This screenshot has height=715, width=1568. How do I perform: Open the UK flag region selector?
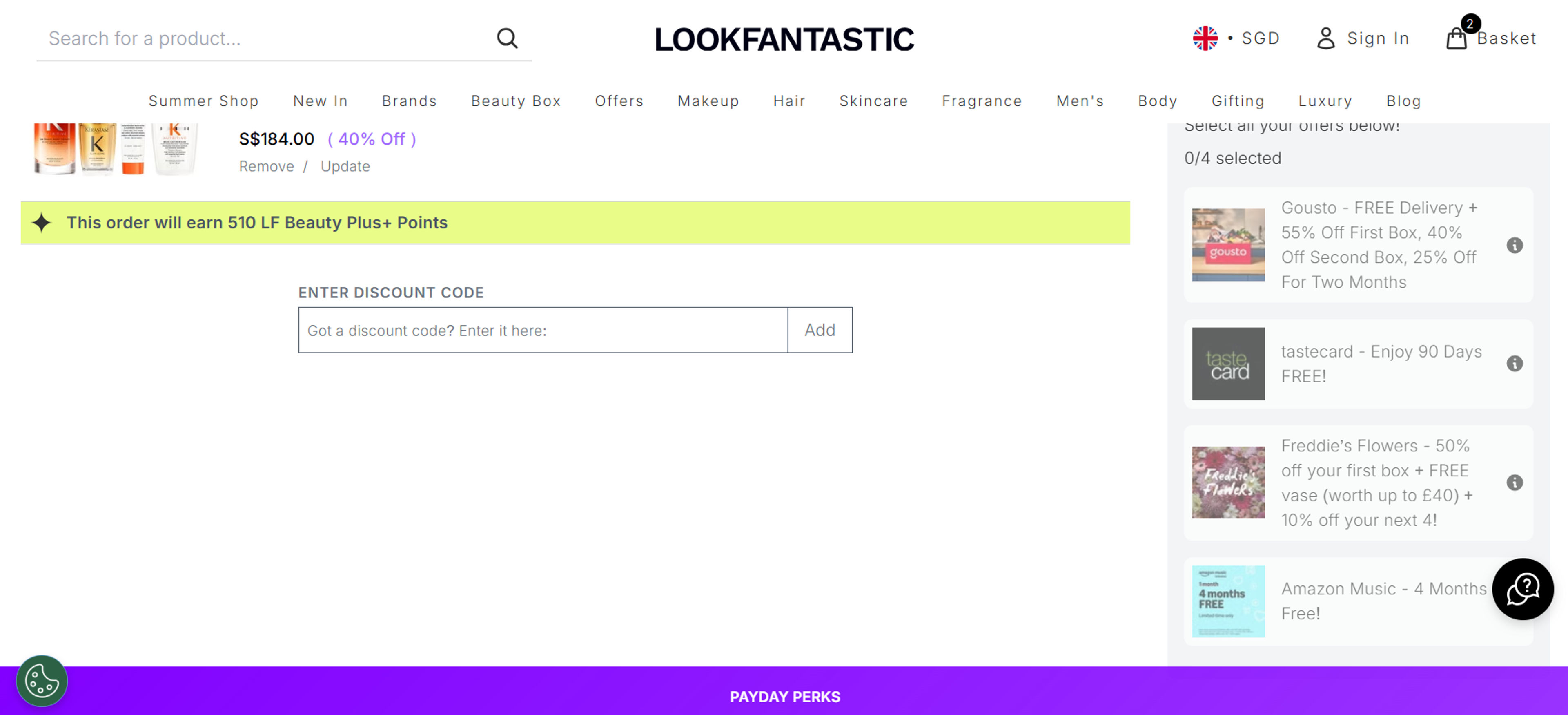(x=1205, y=38)
